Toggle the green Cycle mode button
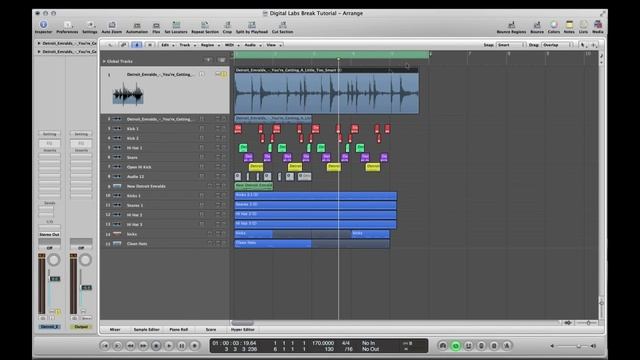This screenshot has height=360, width=640. (456, 346)
